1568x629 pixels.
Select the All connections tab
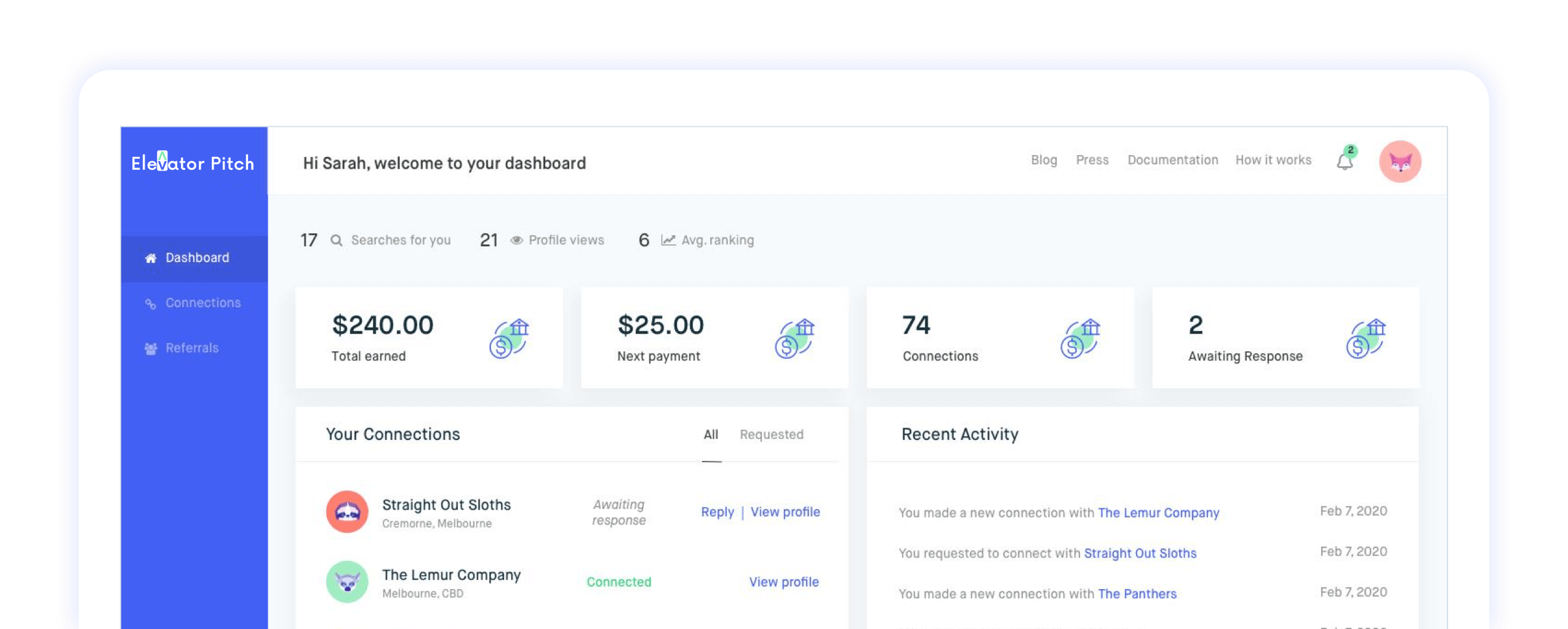[711, 435]
